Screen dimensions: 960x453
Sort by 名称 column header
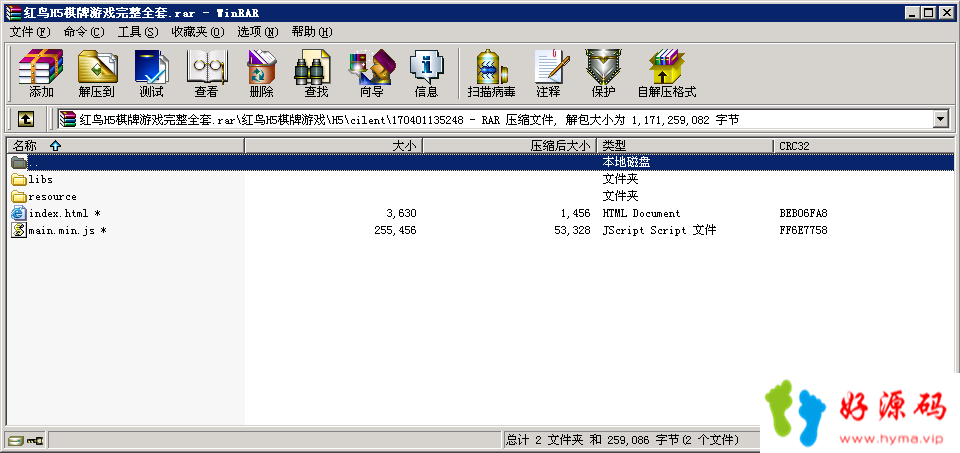point(126,146)
